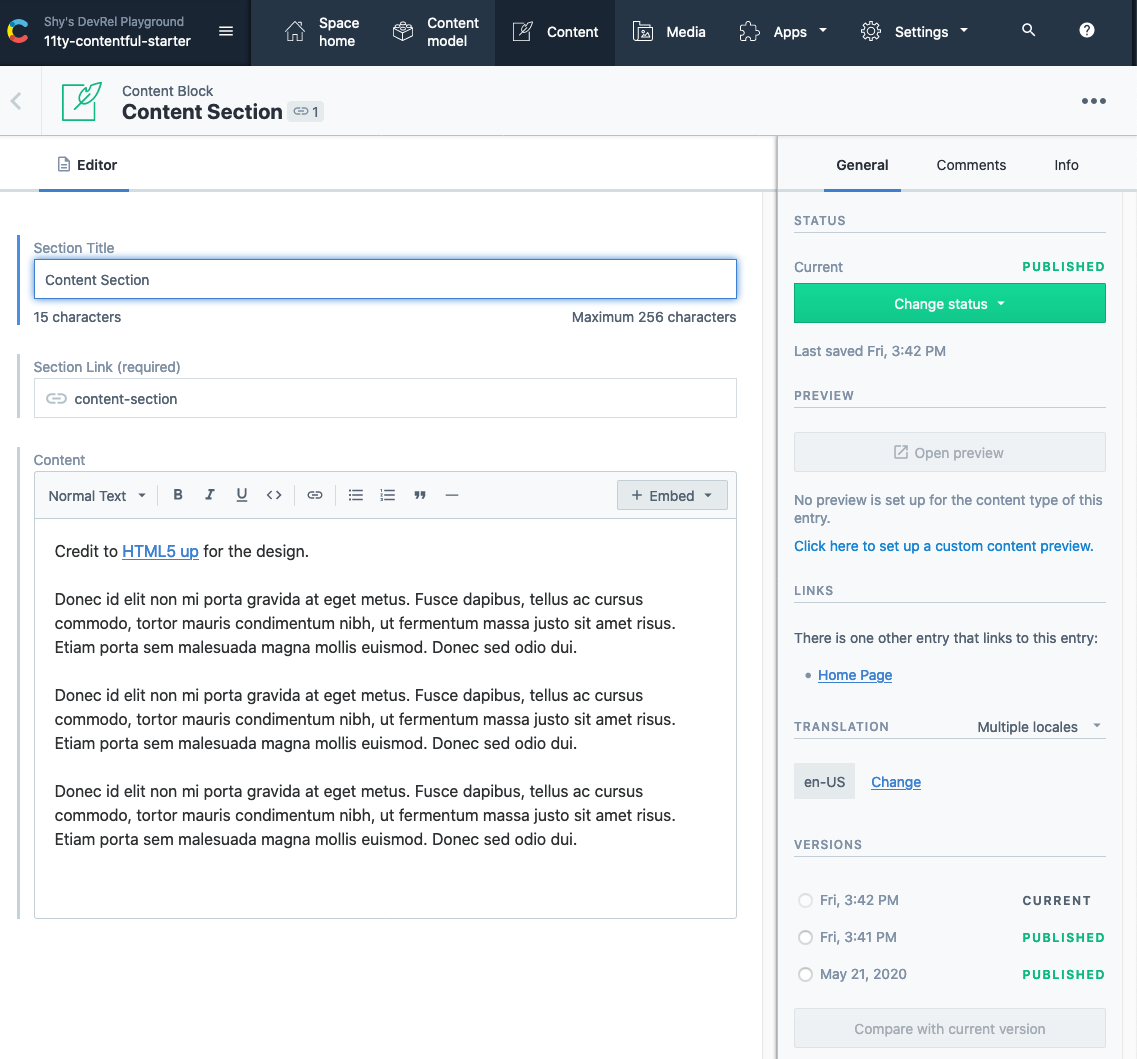Open the Embed dropdown
Viewport: 1137px width, 1059px height.
click(672, 495)
